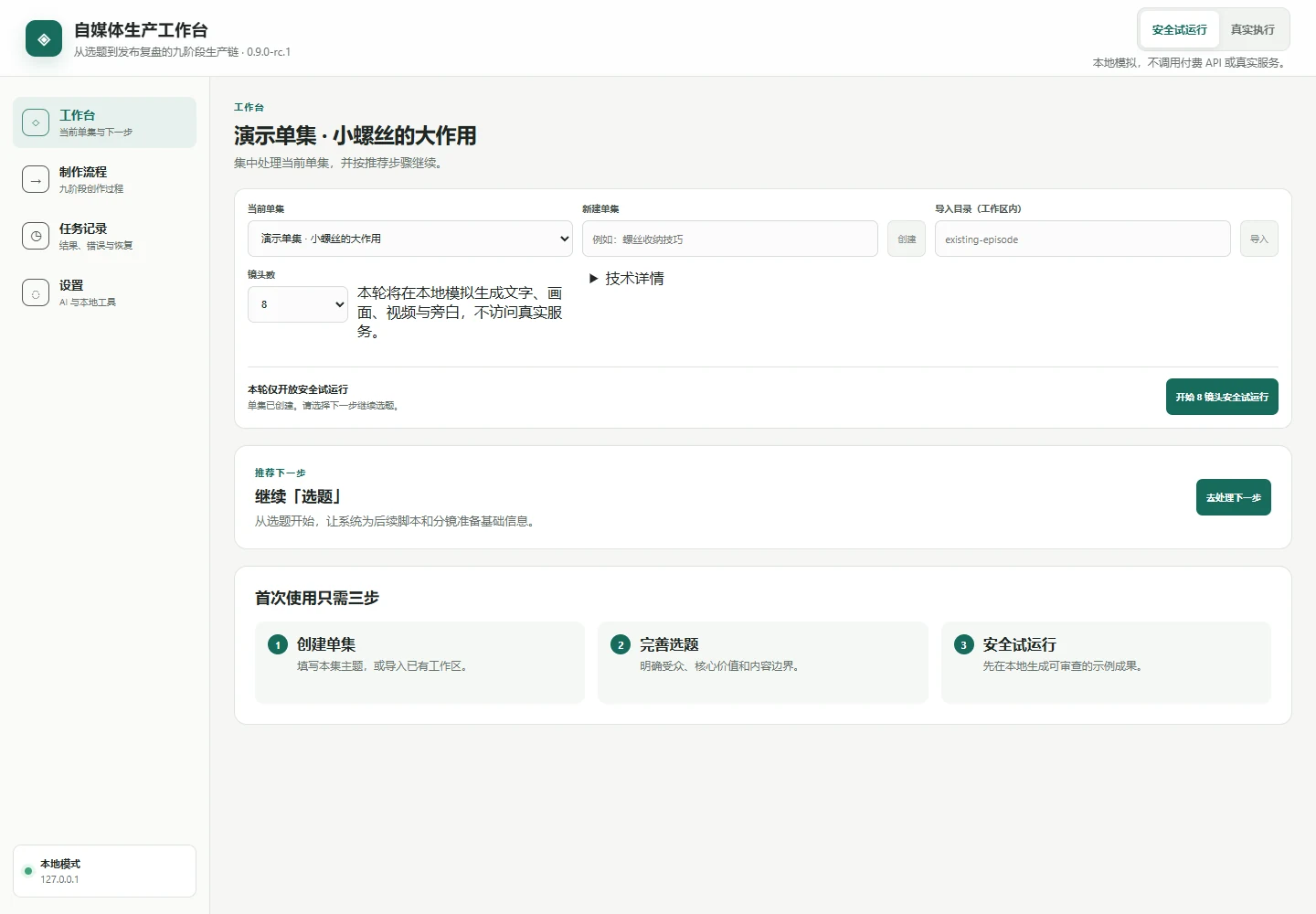Click the green 本地模式 status dot
This screenshot has width=1316, height=914.
click(x=28, y=871)
